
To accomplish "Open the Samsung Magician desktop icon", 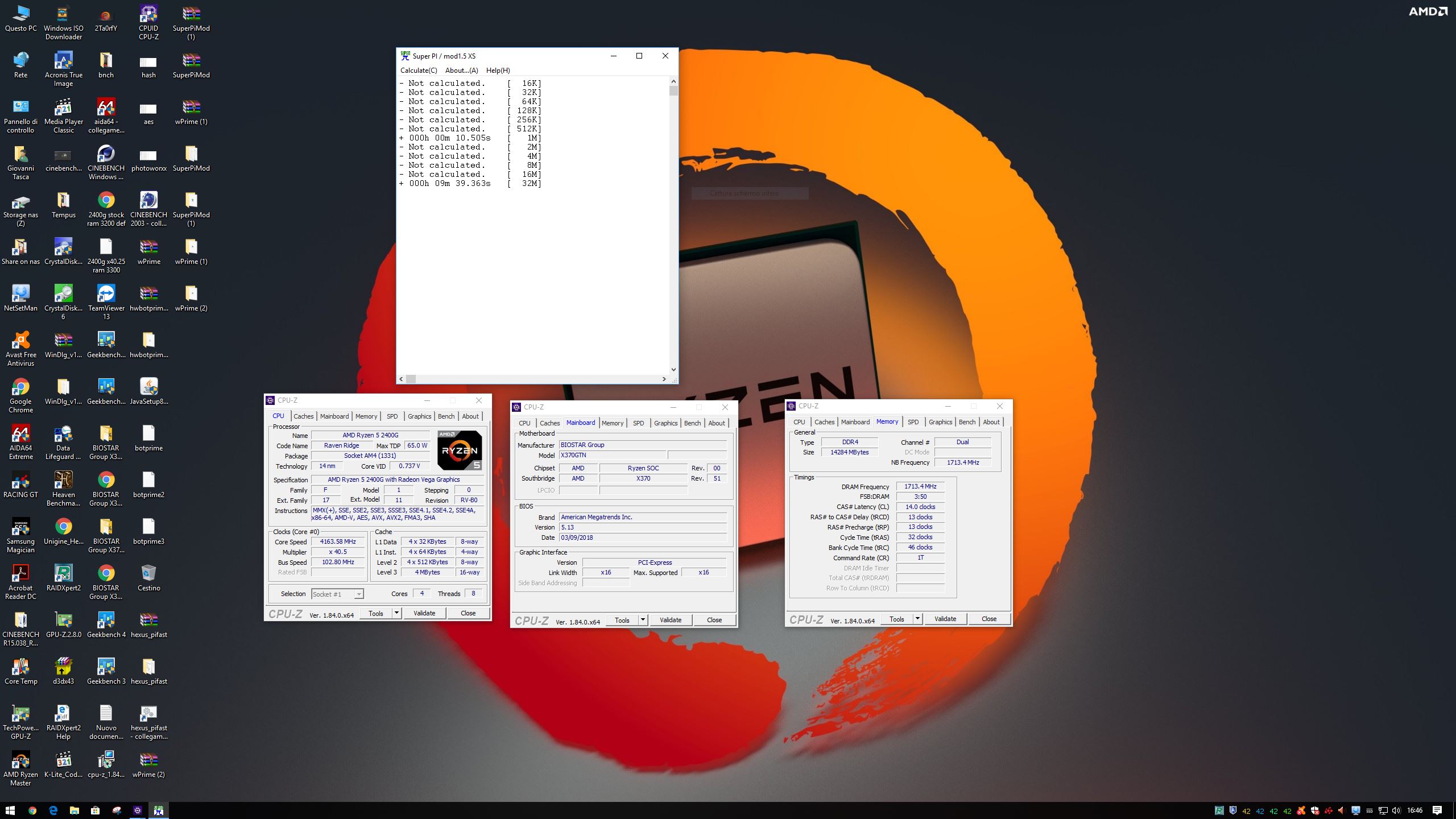I will coord(20,535).
